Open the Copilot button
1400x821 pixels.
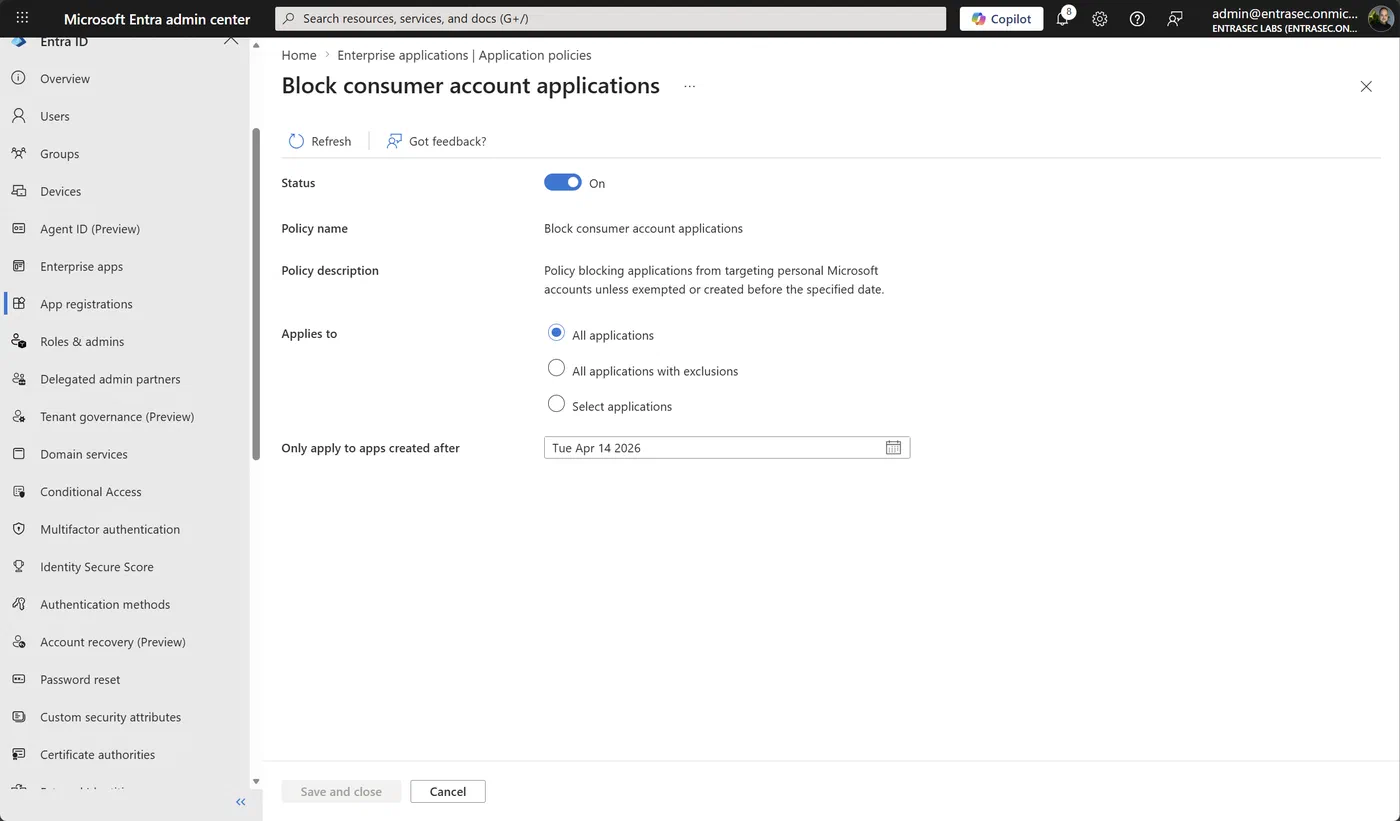(1001, 19)
